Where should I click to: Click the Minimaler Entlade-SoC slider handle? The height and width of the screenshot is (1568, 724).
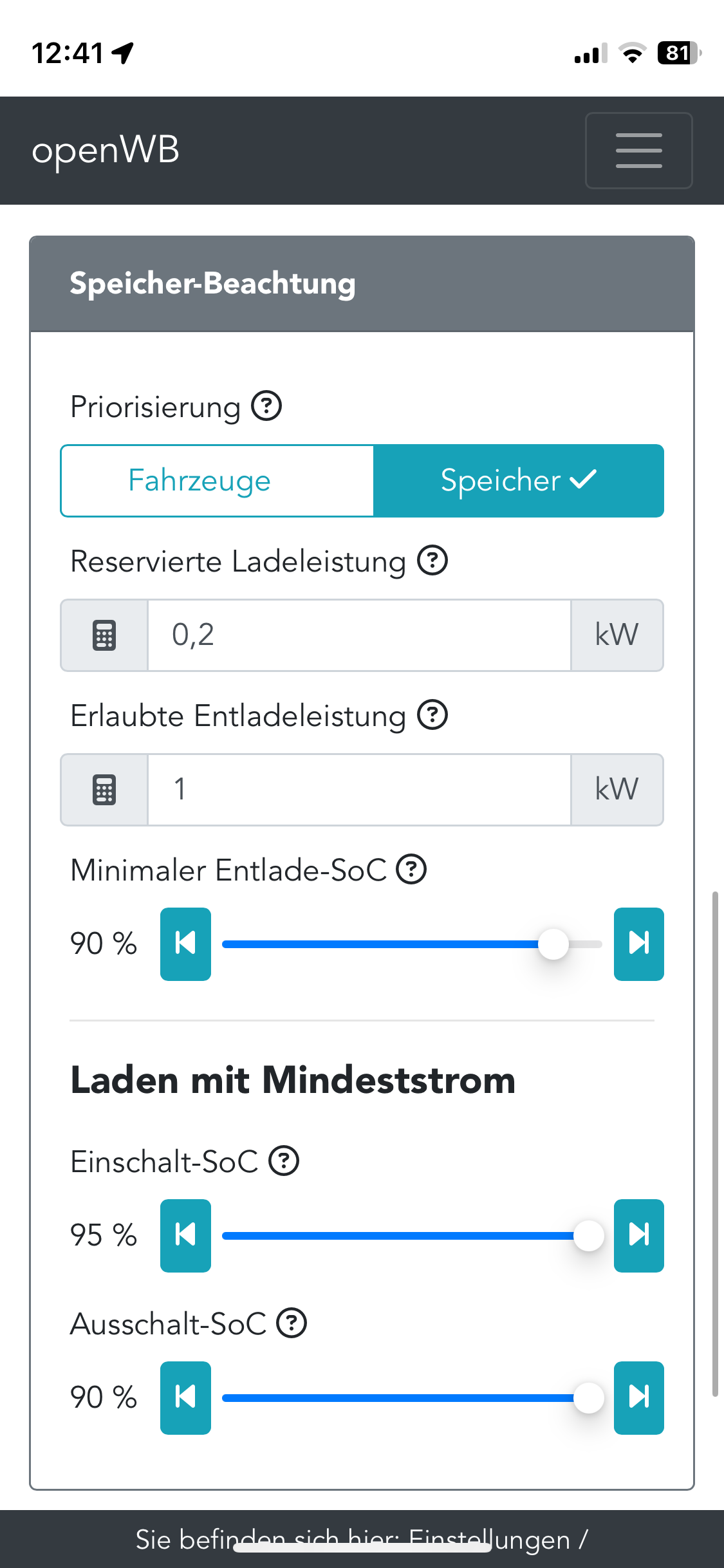(x=553, y=944)
